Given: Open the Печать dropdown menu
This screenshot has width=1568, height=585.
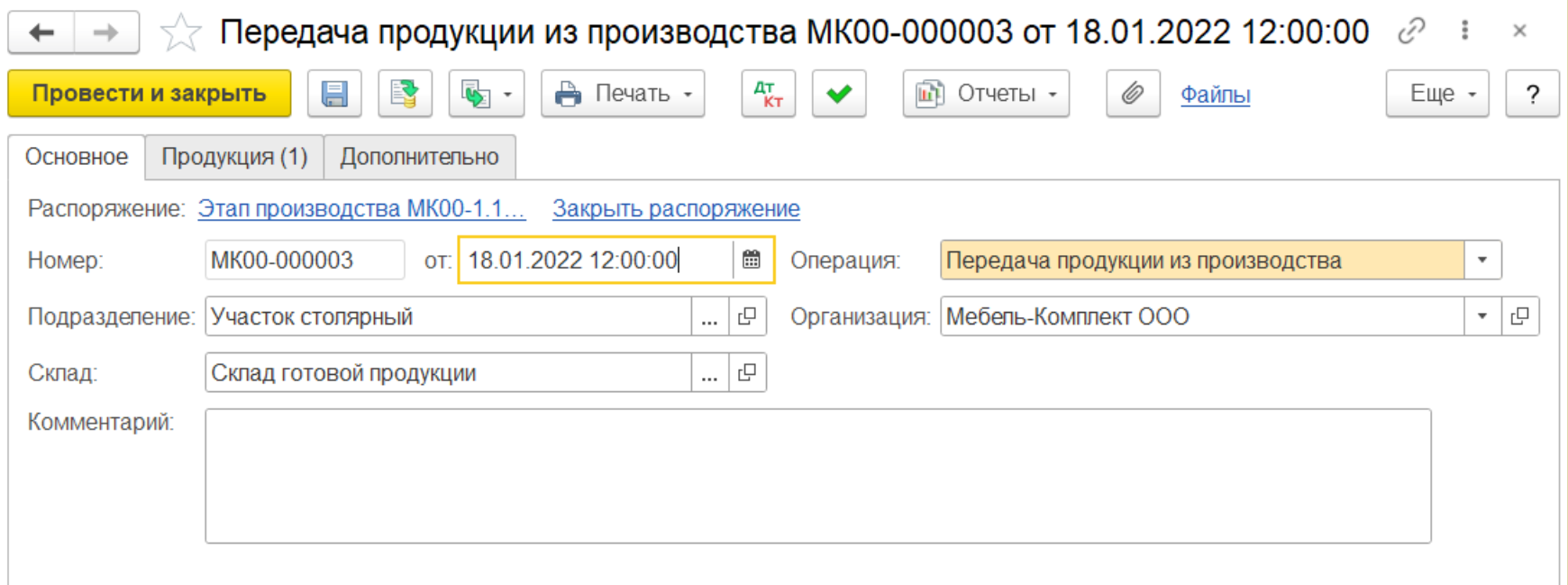Looking at the screenshot, I should coord(623,94).
